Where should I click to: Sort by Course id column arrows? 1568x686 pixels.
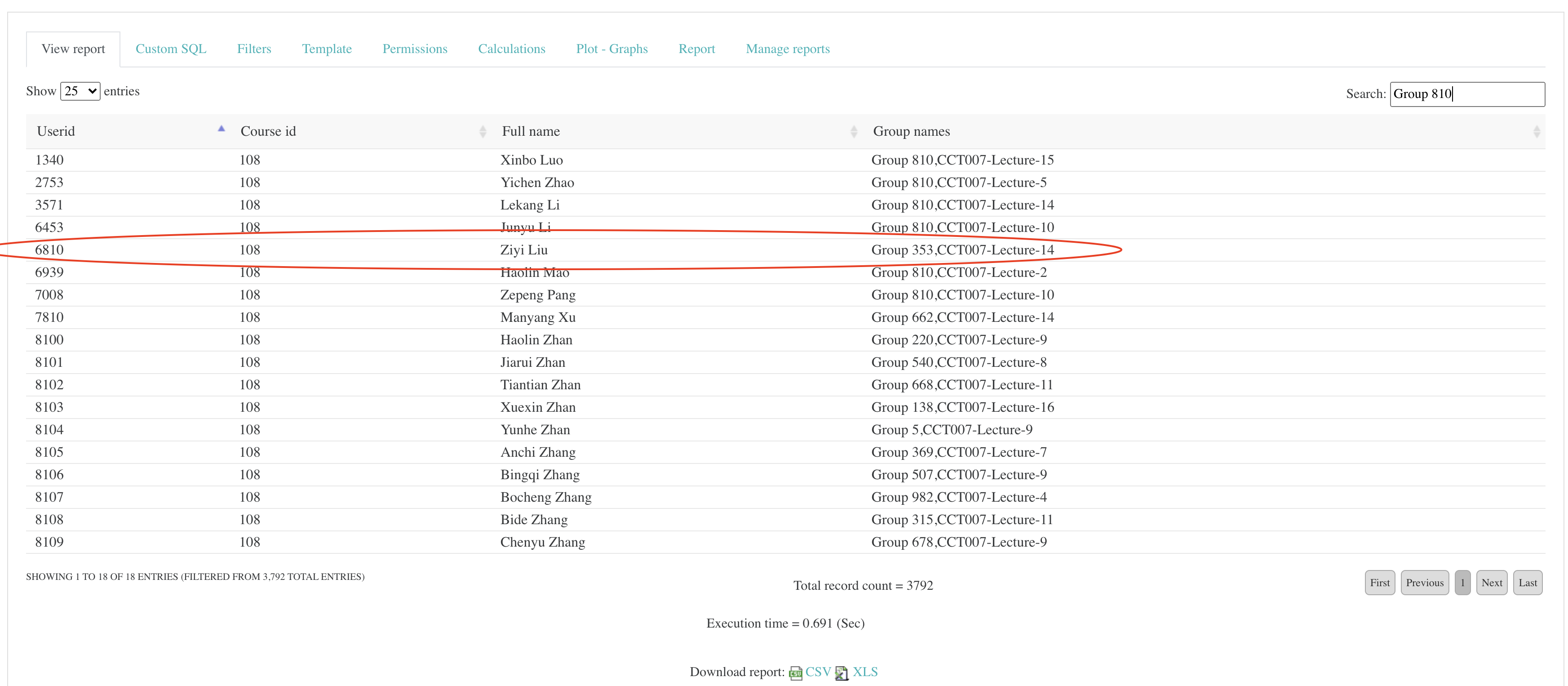click(483, 131)
